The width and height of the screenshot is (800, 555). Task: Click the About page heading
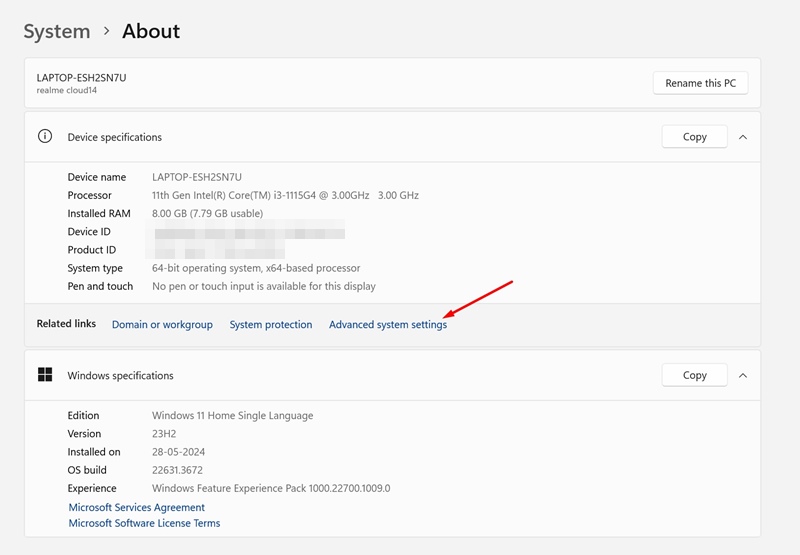coord(151,31)
